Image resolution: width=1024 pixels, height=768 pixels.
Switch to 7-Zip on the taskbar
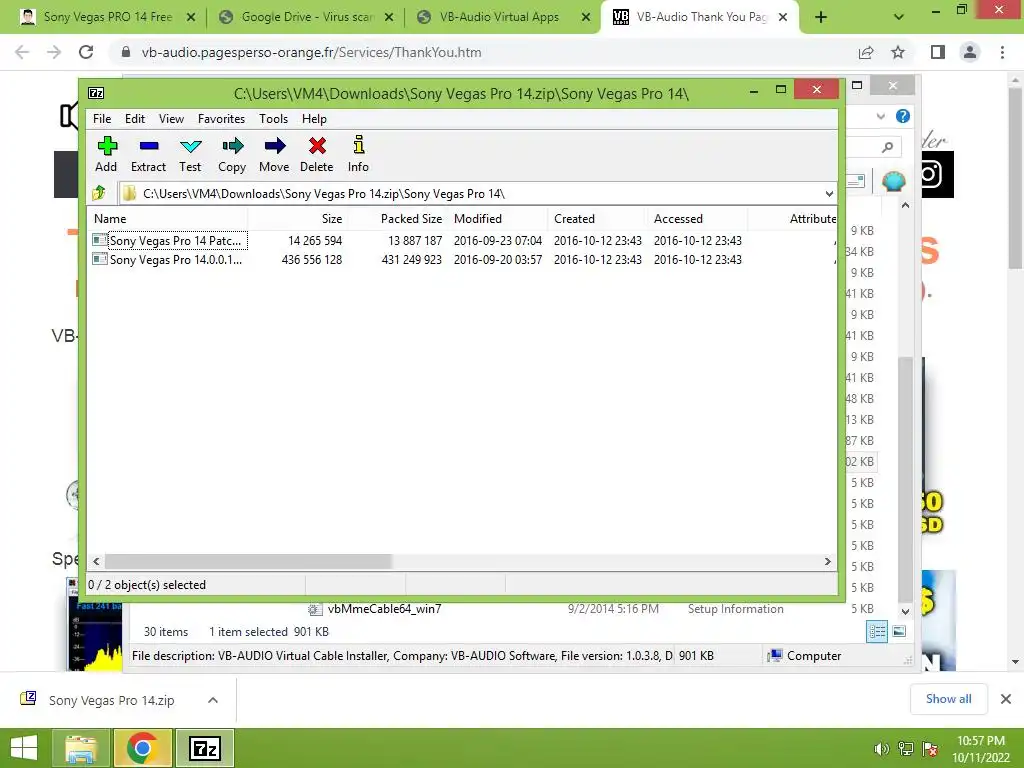(204, 748)
